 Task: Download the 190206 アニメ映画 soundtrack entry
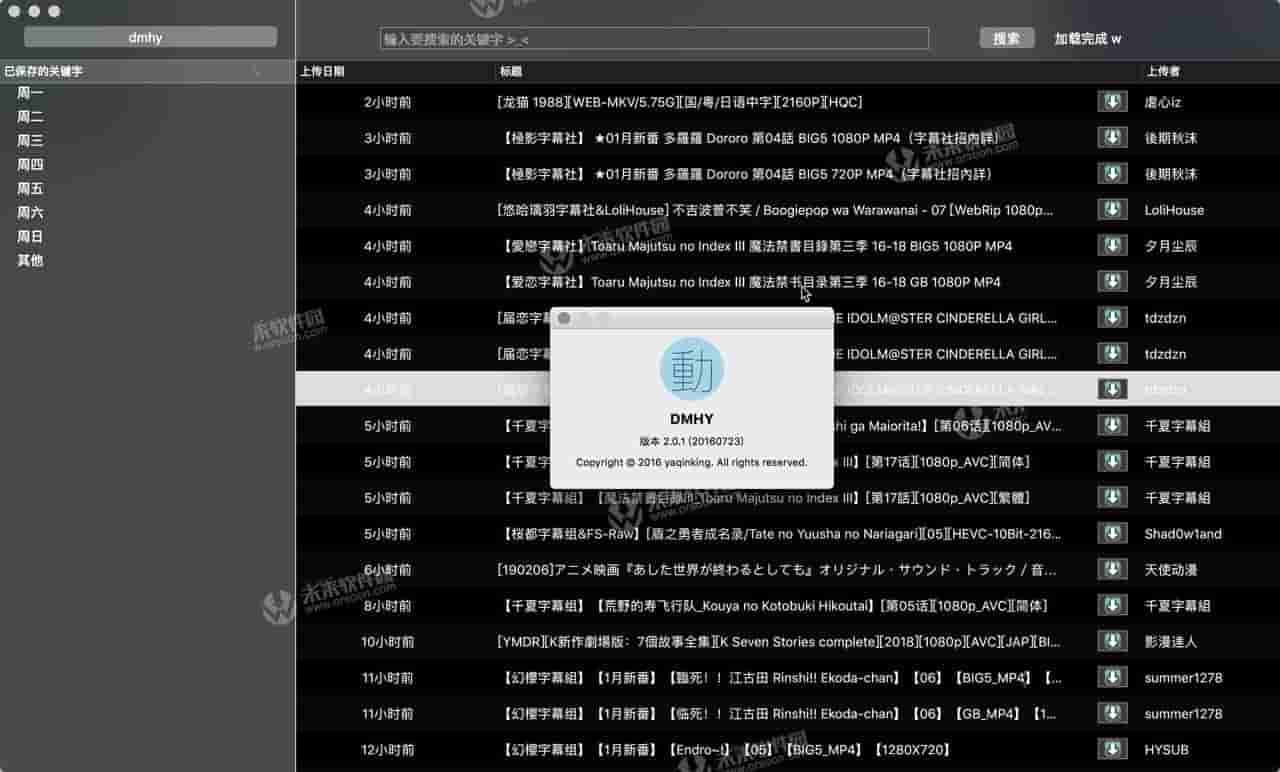(x=1112, y=570)
